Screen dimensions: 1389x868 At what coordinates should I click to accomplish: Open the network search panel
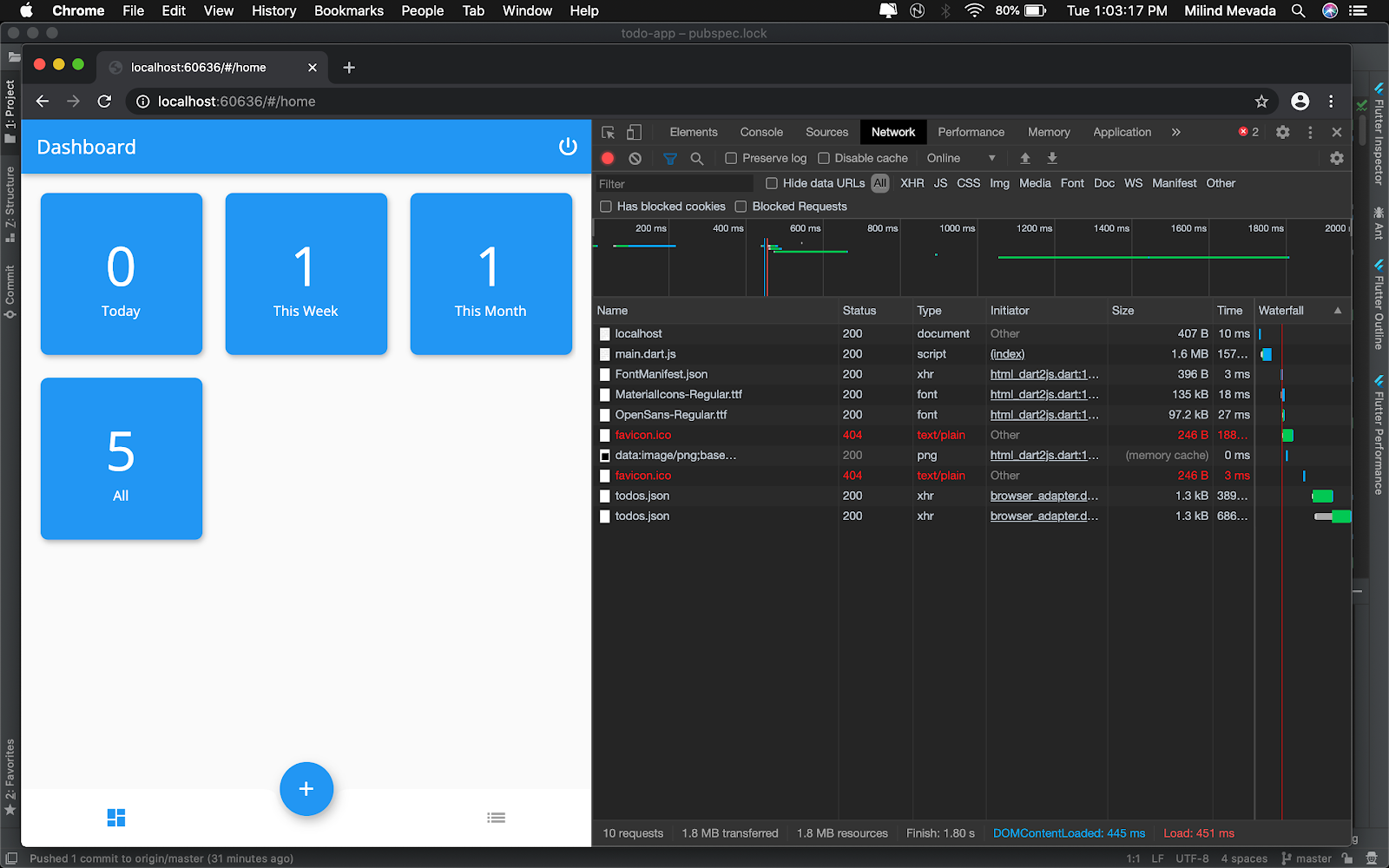pos(697,158)
